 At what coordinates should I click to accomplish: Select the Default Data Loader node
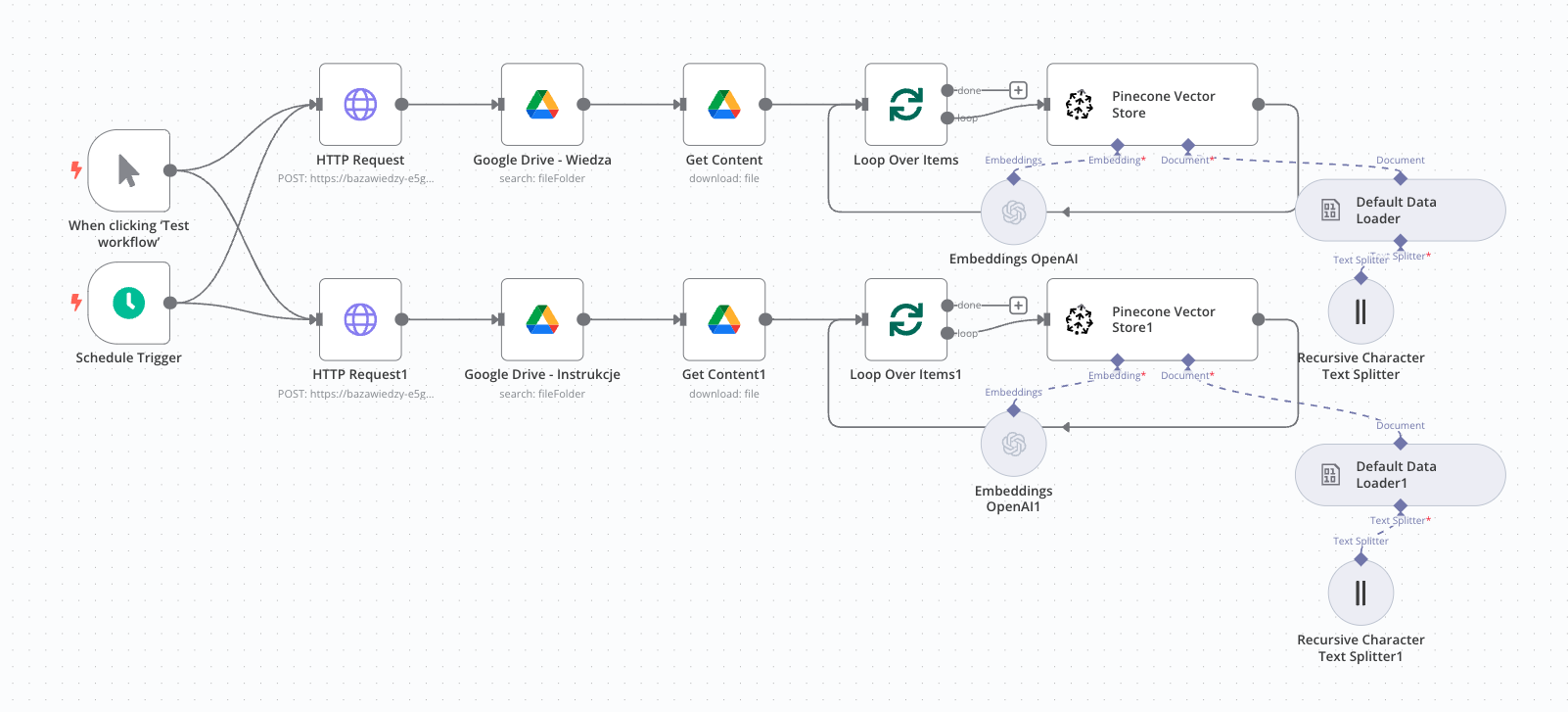[x=1401, y=210]
